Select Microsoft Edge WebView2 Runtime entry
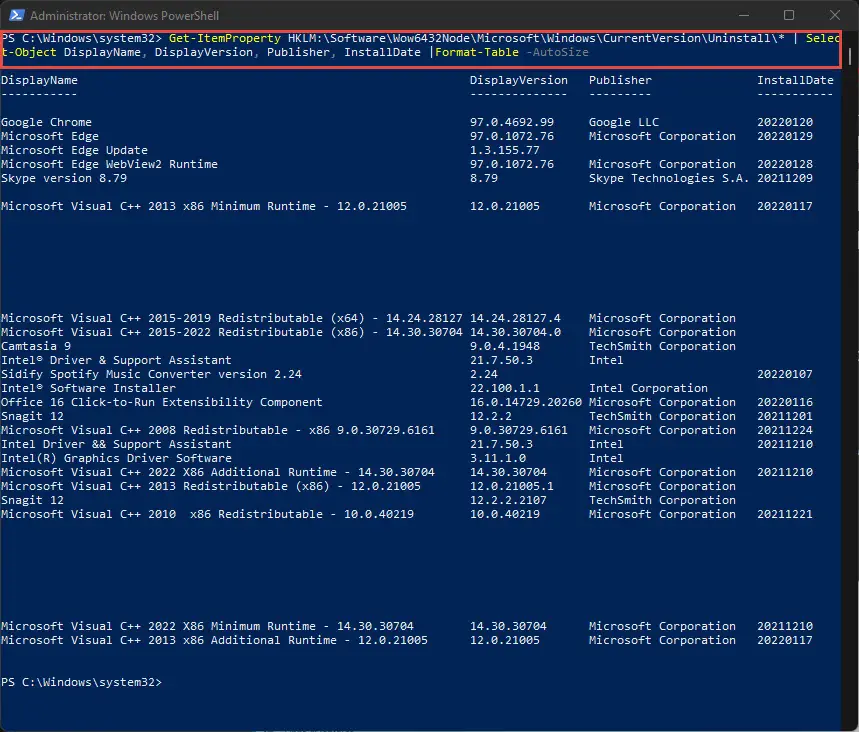Image resolution: width=859 pixels, height=732 pixels. (110, 164)
